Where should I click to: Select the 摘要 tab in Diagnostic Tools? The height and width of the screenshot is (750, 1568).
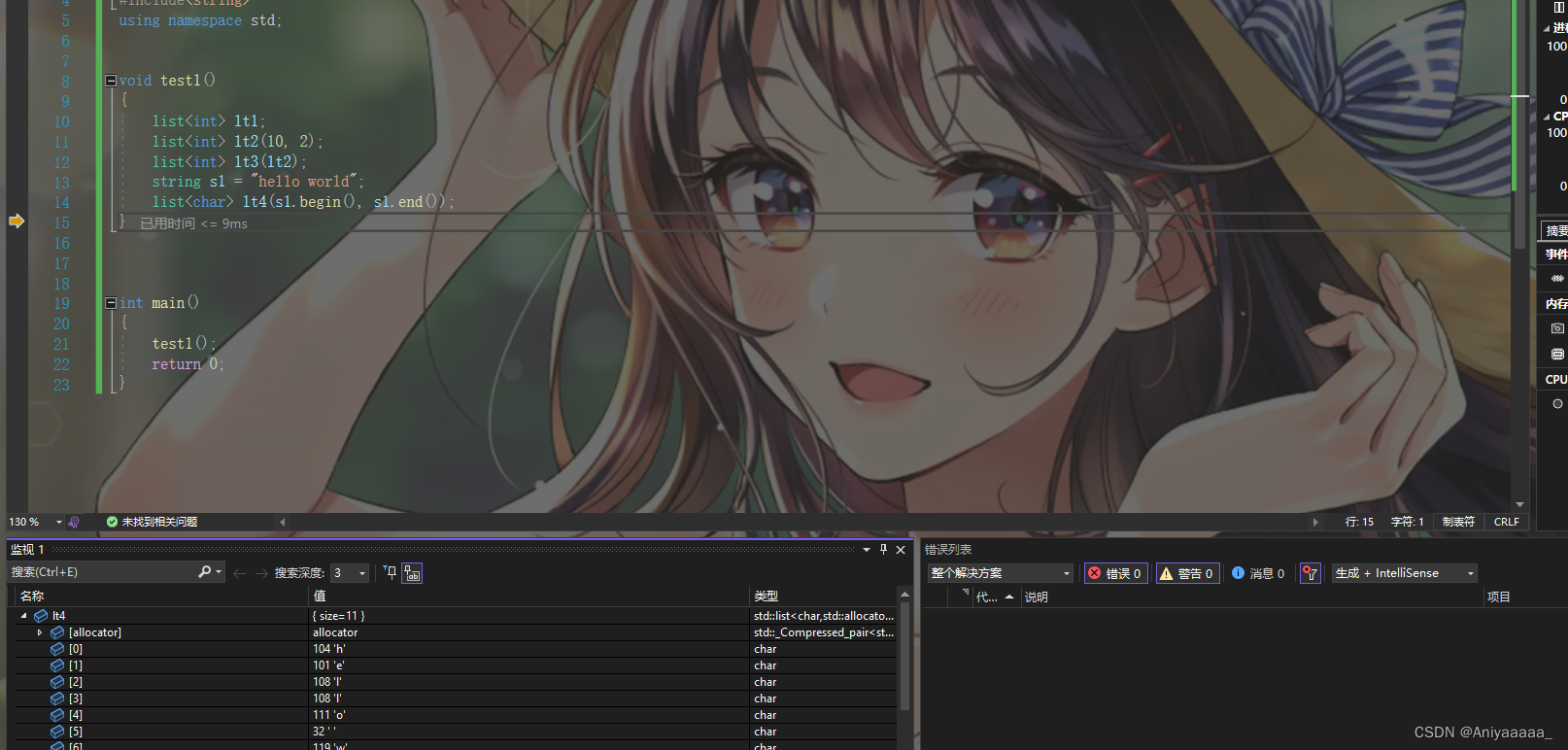tap(1555, 230)
